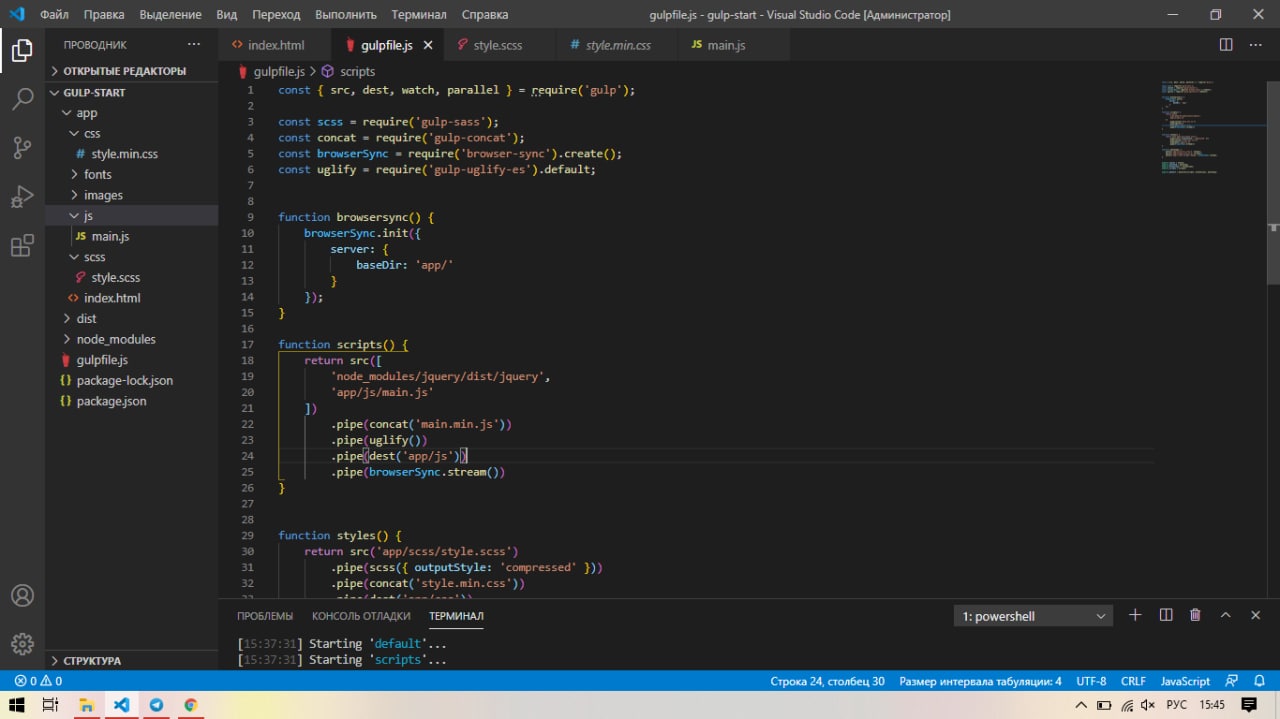Click errors and warnings status indicator
Screen dimensions: 1280x719
[x=38, y=681]
